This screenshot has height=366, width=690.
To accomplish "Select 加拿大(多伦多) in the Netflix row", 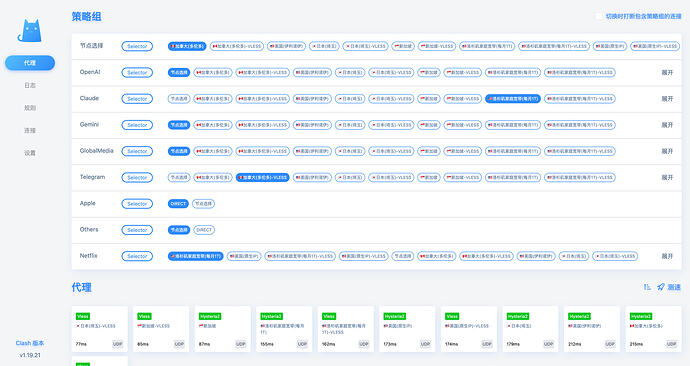I will pos(437,256).
